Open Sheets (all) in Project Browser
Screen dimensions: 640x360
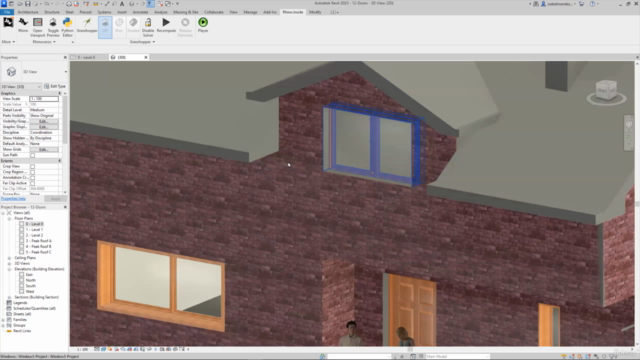click(22, 314)
